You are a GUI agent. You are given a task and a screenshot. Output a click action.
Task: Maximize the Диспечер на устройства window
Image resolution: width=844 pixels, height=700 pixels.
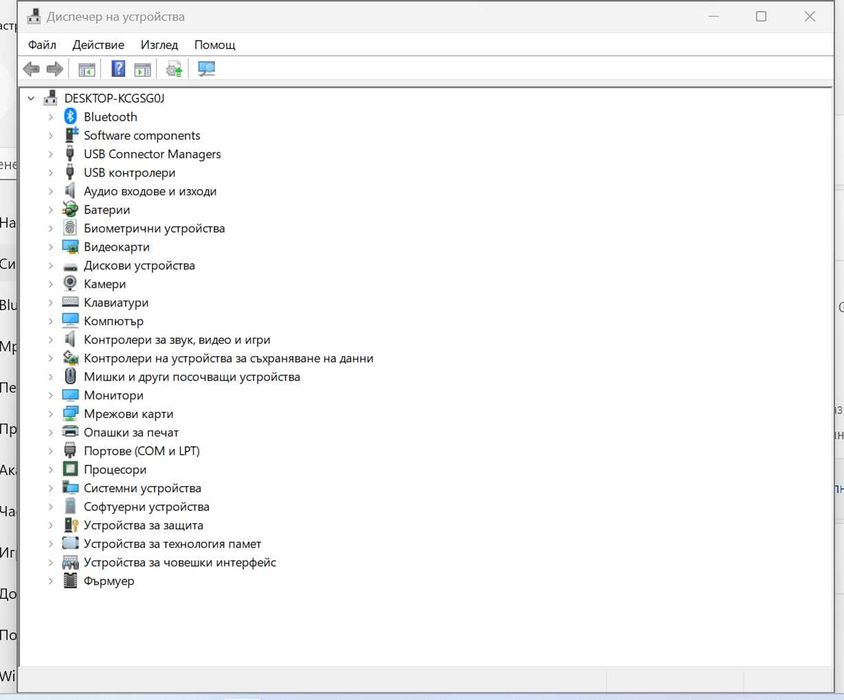coord(761,17)
